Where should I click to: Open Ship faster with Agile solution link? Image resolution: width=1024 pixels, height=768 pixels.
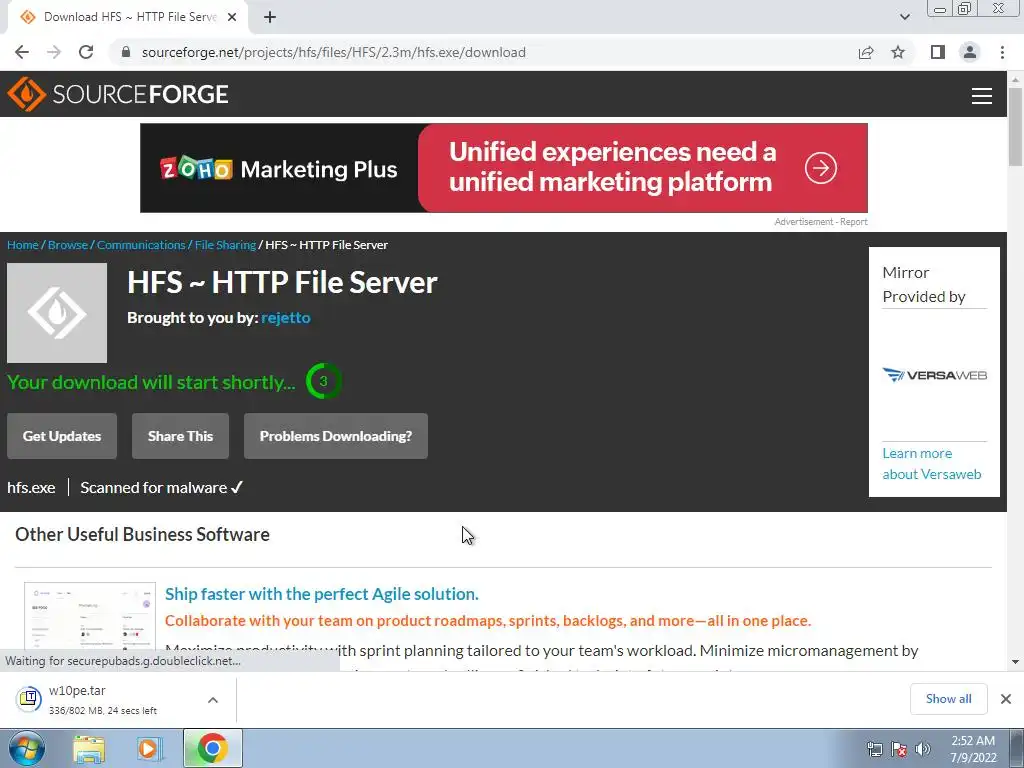[x=321, y=594]
